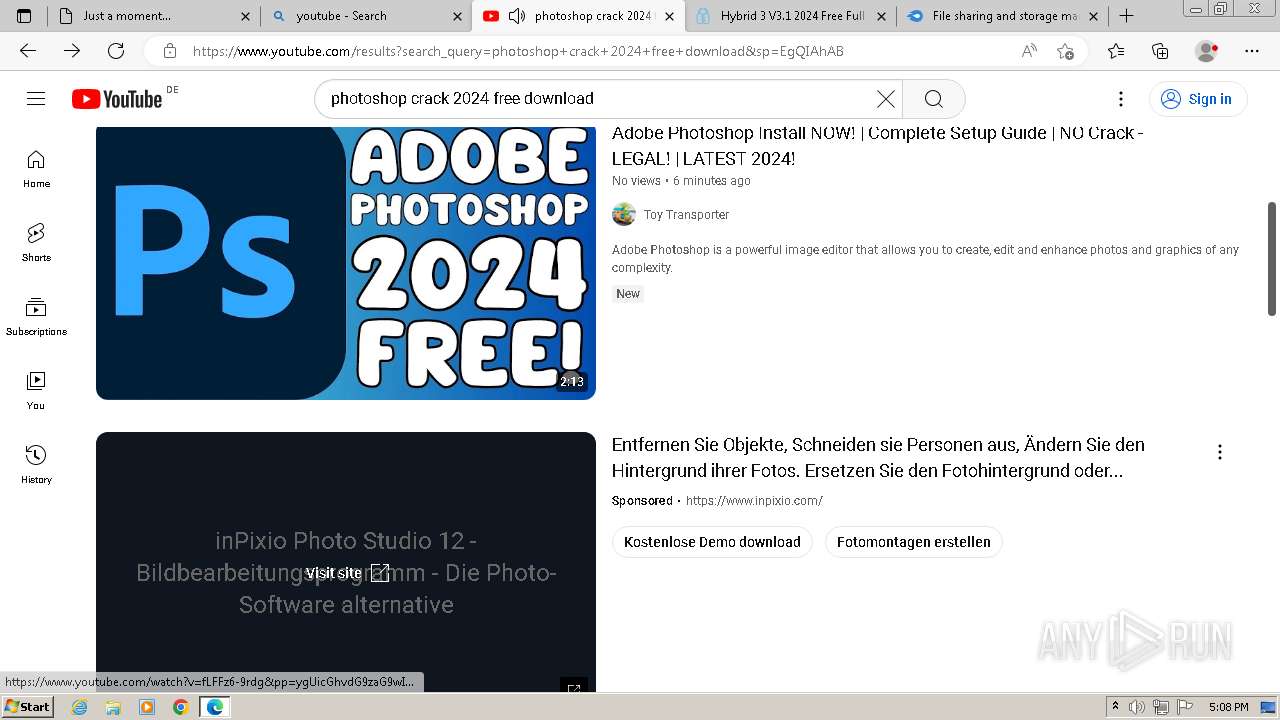Open the volume tray icon
The image size is (1280, 720).
[1137, 707]
